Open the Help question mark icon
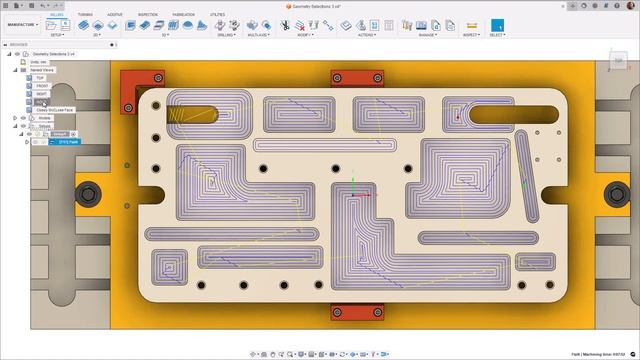Image resolution: width=640 pixels, height=360 pixels. point(617,6)
